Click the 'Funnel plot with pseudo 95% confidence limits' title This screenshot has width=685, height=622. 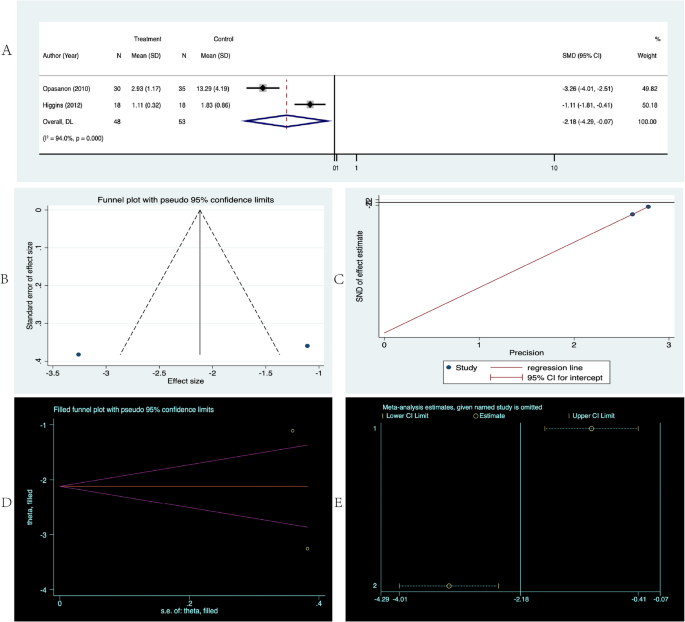point(186,200)
